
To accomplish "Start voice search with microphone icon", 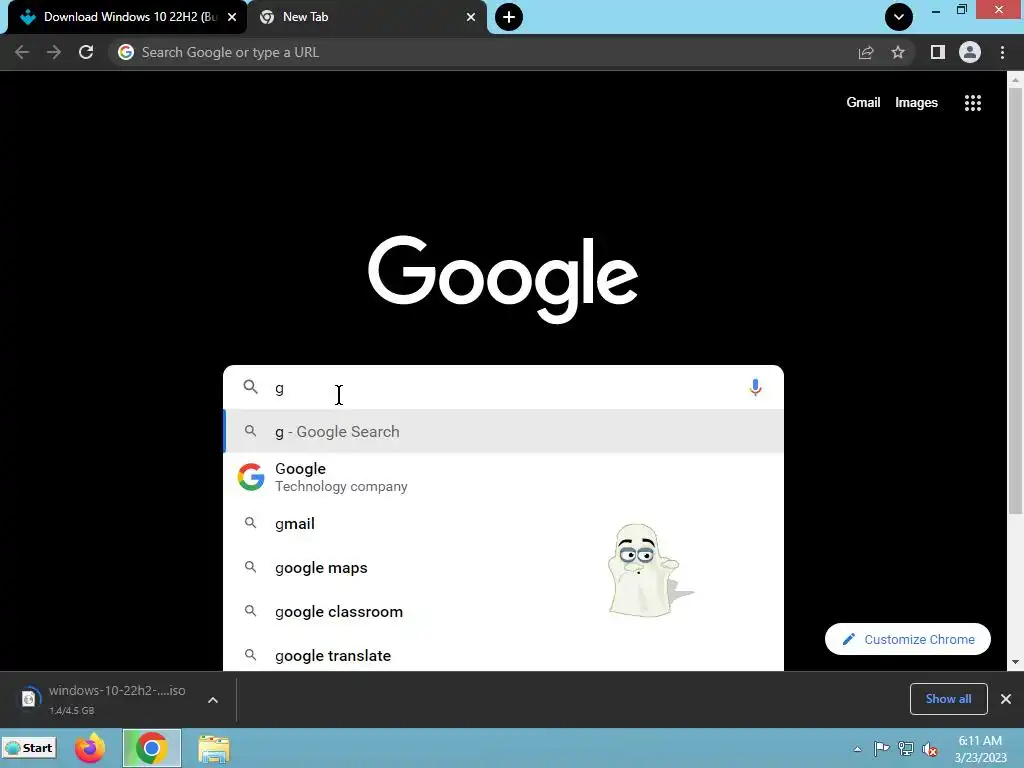I will click(x=755, y=387).
